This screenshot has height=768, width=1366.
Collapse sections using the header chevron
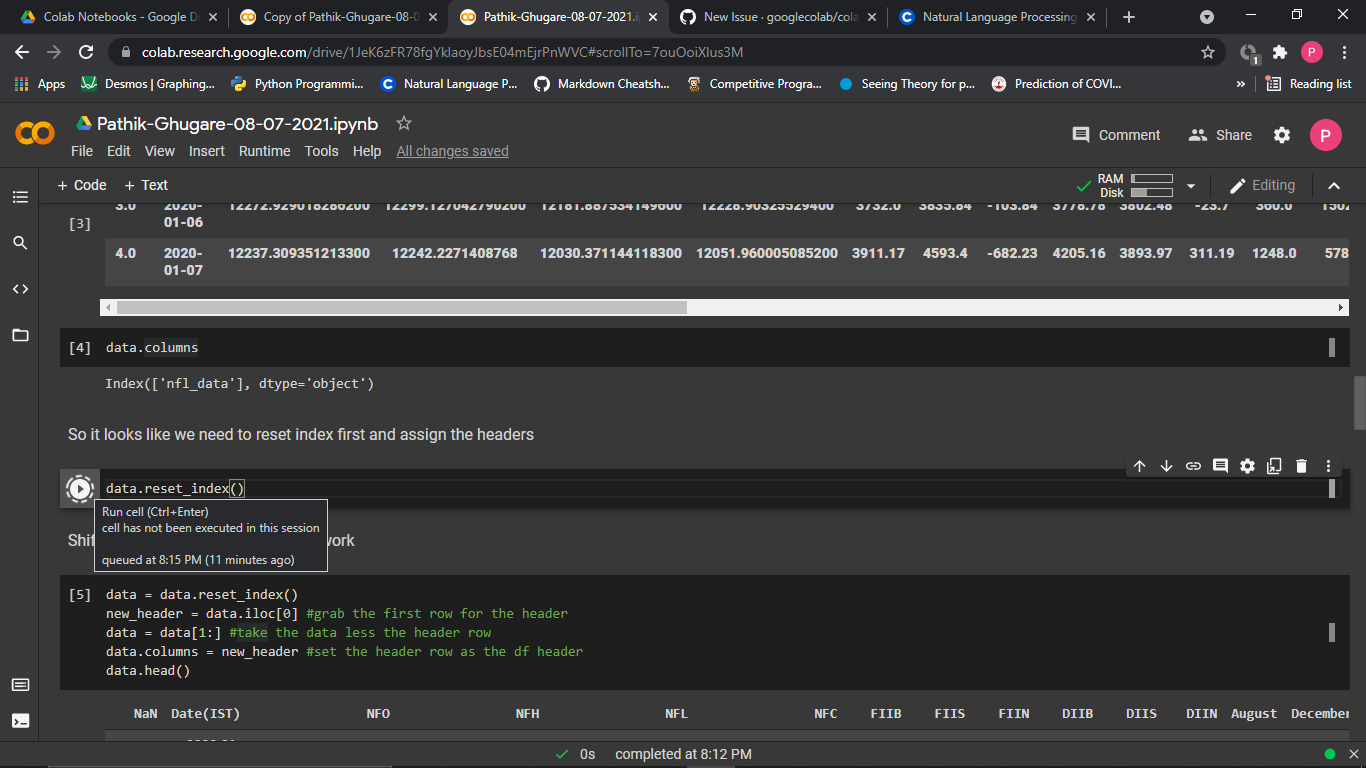coord(1334,185)
